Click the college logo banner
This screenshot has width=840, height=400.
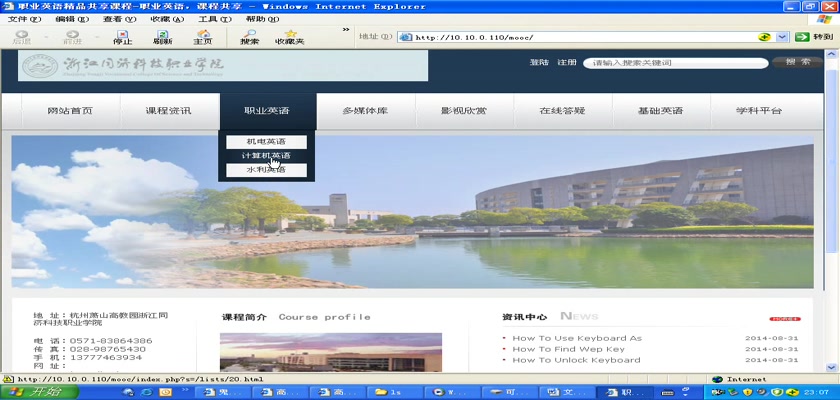[x=223, y=65]
